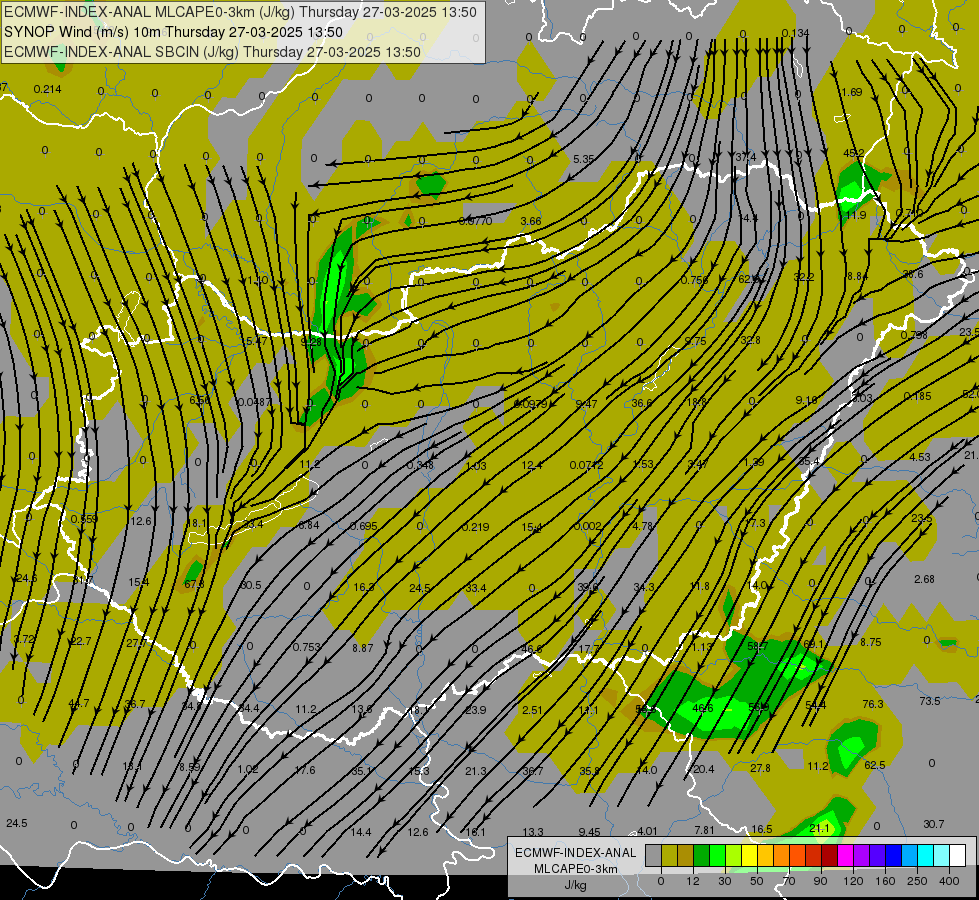Click the legend tick label 90
Screen dimensions: 979x900
(820, 881)
